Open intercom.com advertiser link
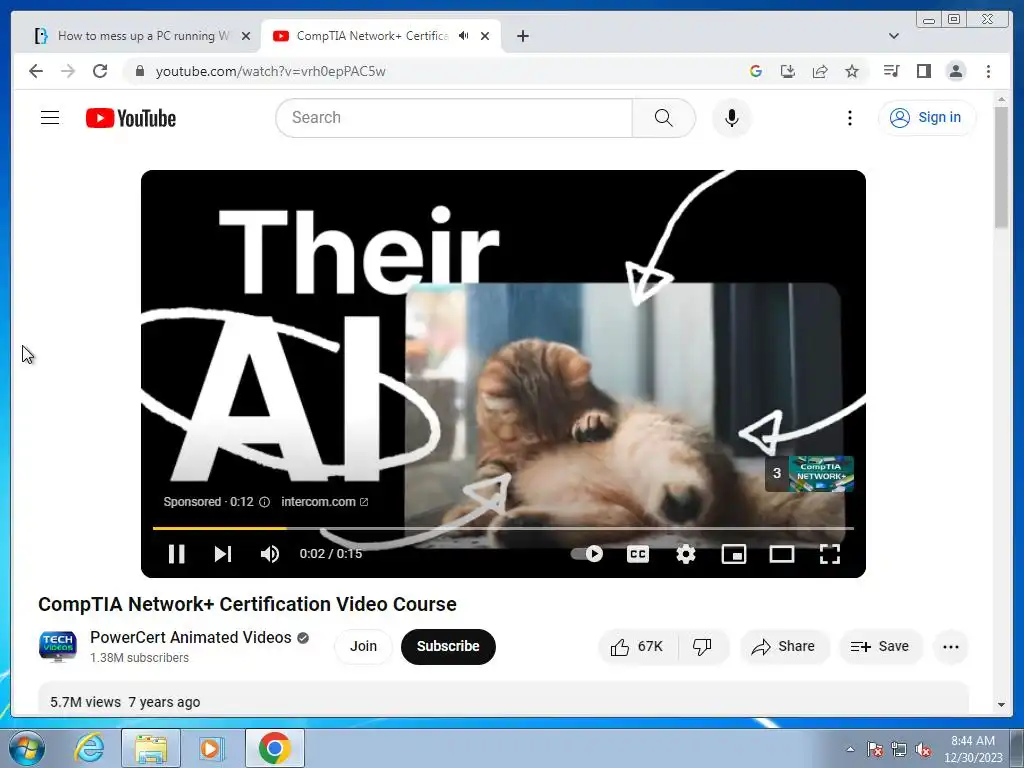This screenshot has width=1024, height=768. click(x=325, y=502)
